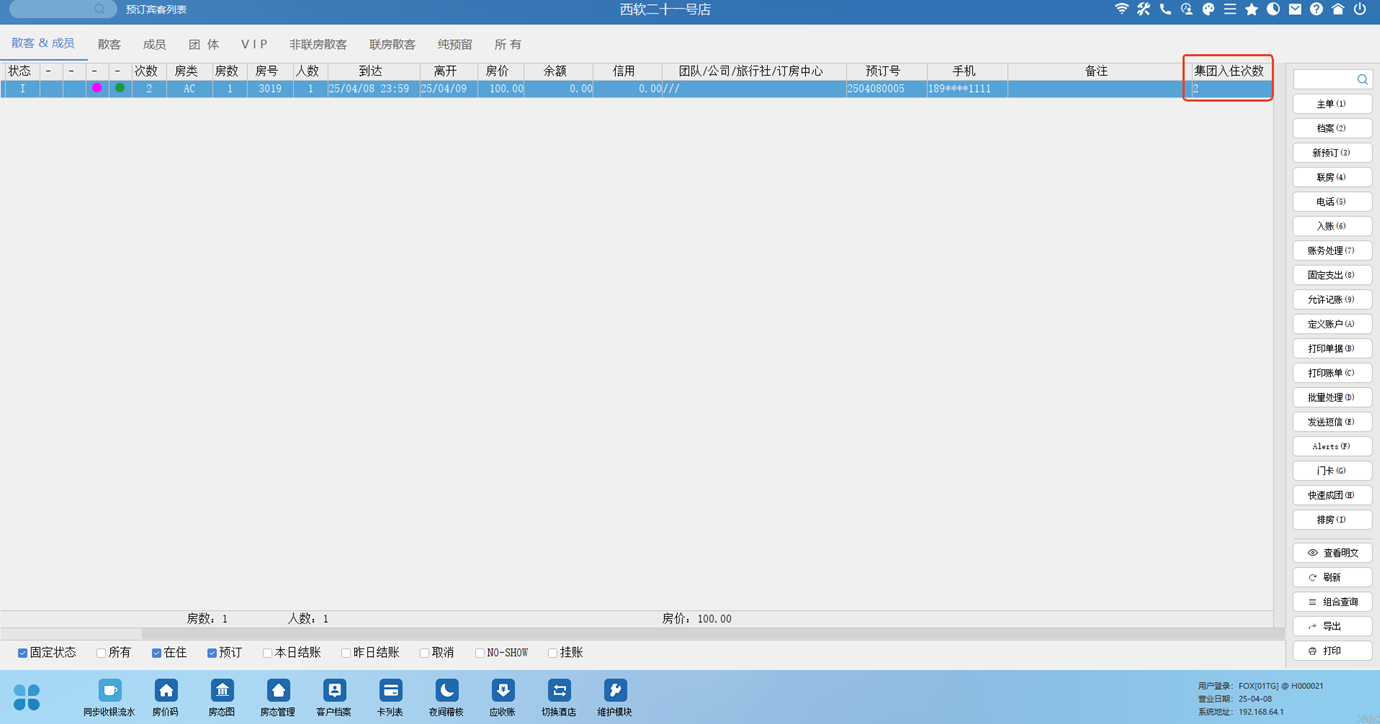Click the 查看明文 button with eye icon
Screen dimensions: 1380x724
[1332, 553]
